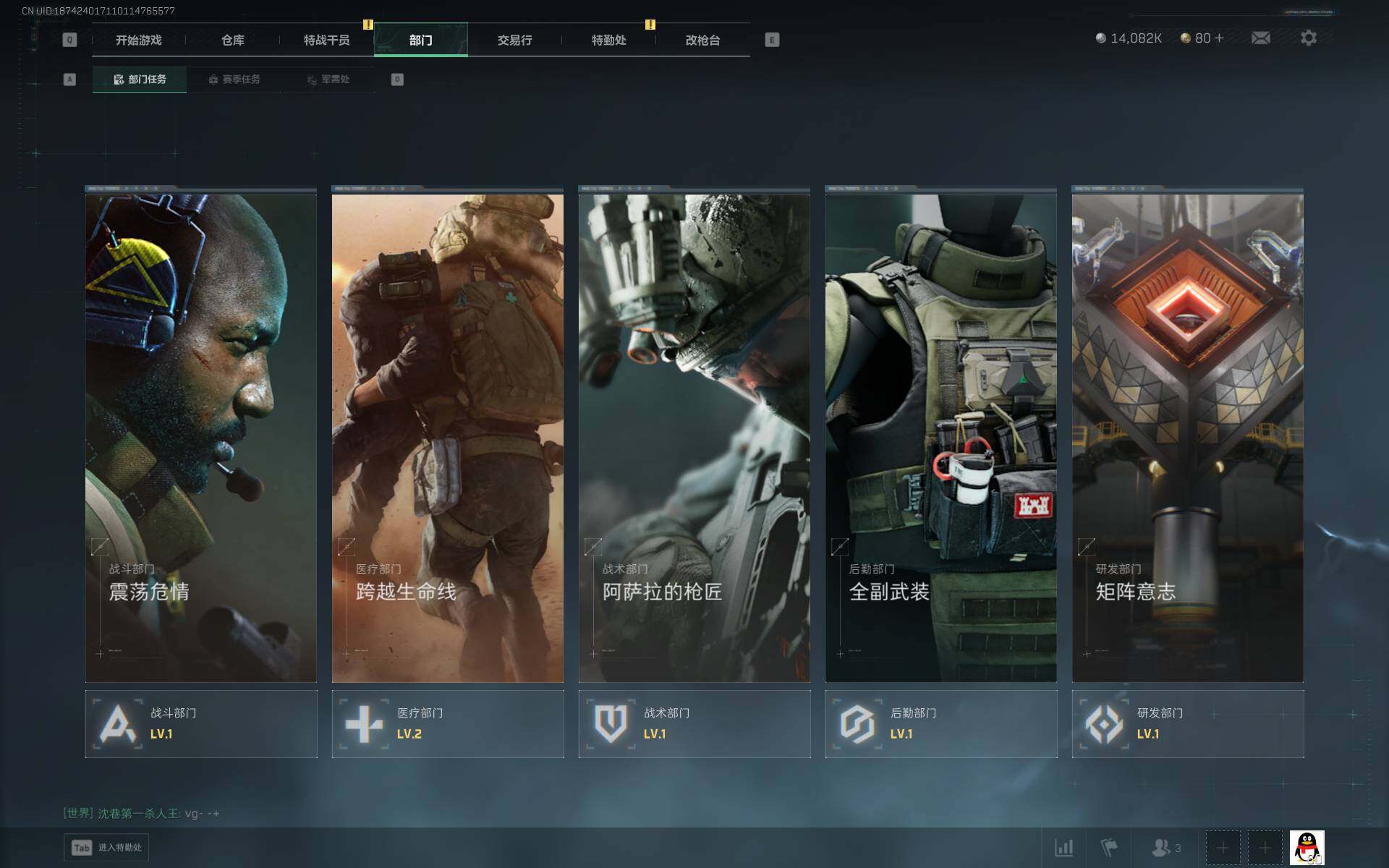The width and height of the screenshot is (1389, 868).
Task: Select the 军需处 sub-tab
Action: coord(328,80)
